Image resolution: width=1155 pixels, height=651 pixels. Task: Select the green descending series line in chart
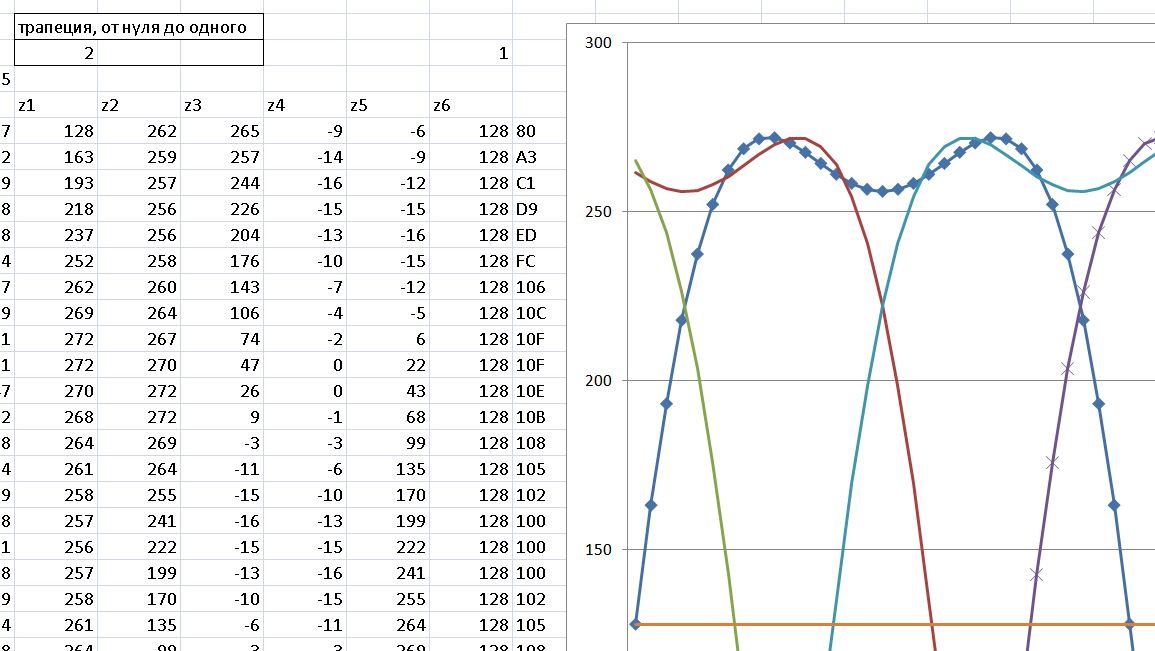click(698, 368)
